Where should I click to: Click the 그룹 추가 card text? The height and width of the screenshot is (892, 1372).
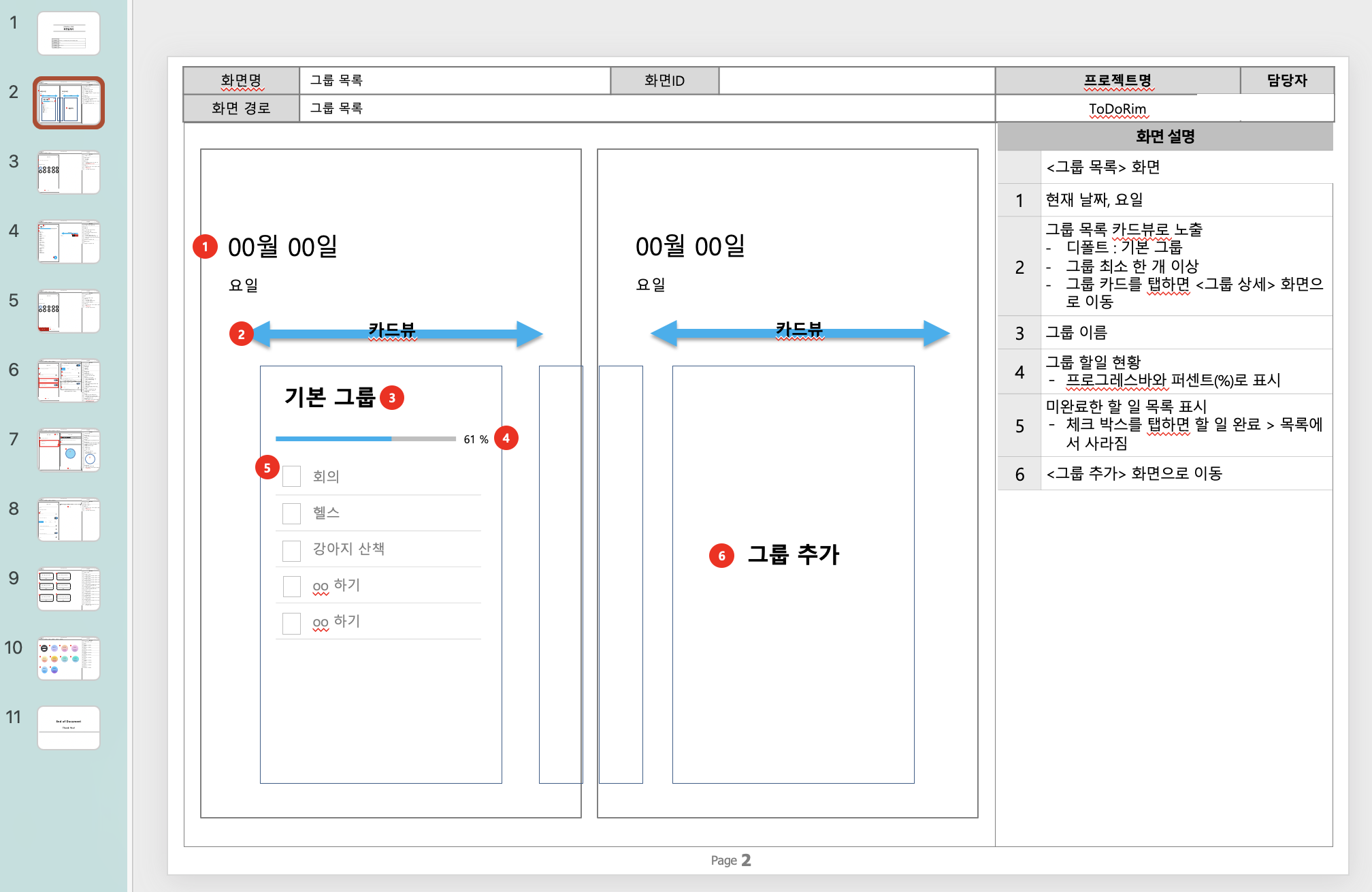793,555
